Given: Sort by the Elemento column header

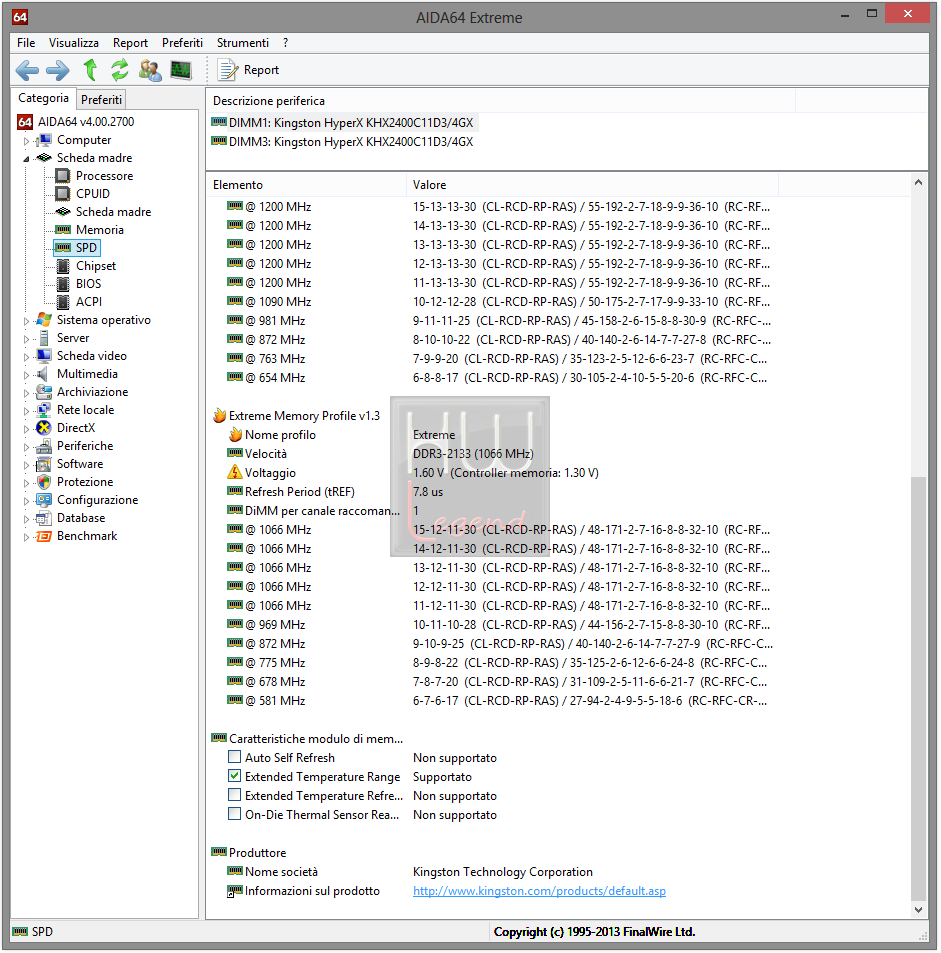Looking at the screenshot, I should pos(306,185).
